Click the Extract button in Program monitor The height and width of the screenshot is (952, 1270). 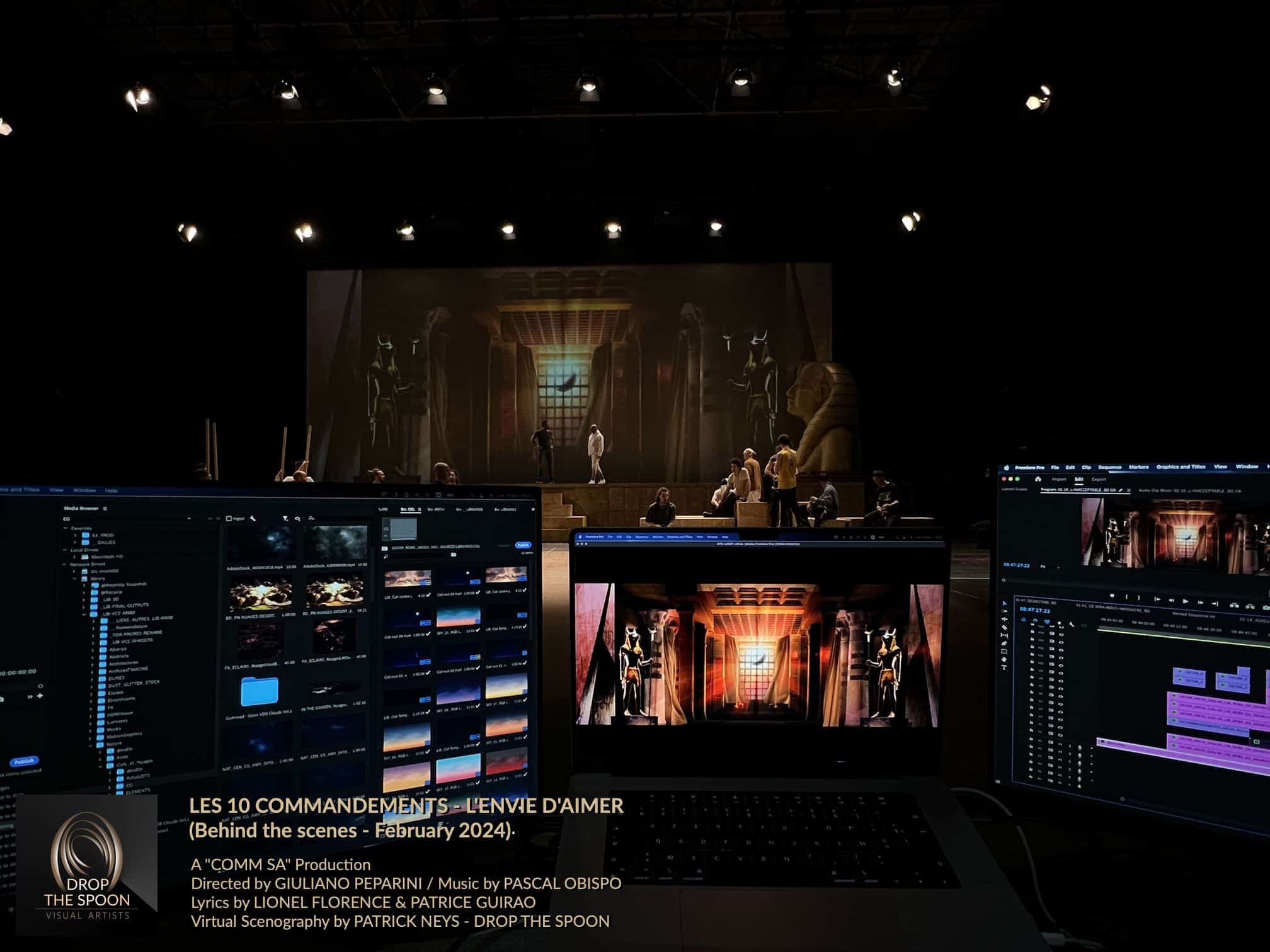(1250, 606)
